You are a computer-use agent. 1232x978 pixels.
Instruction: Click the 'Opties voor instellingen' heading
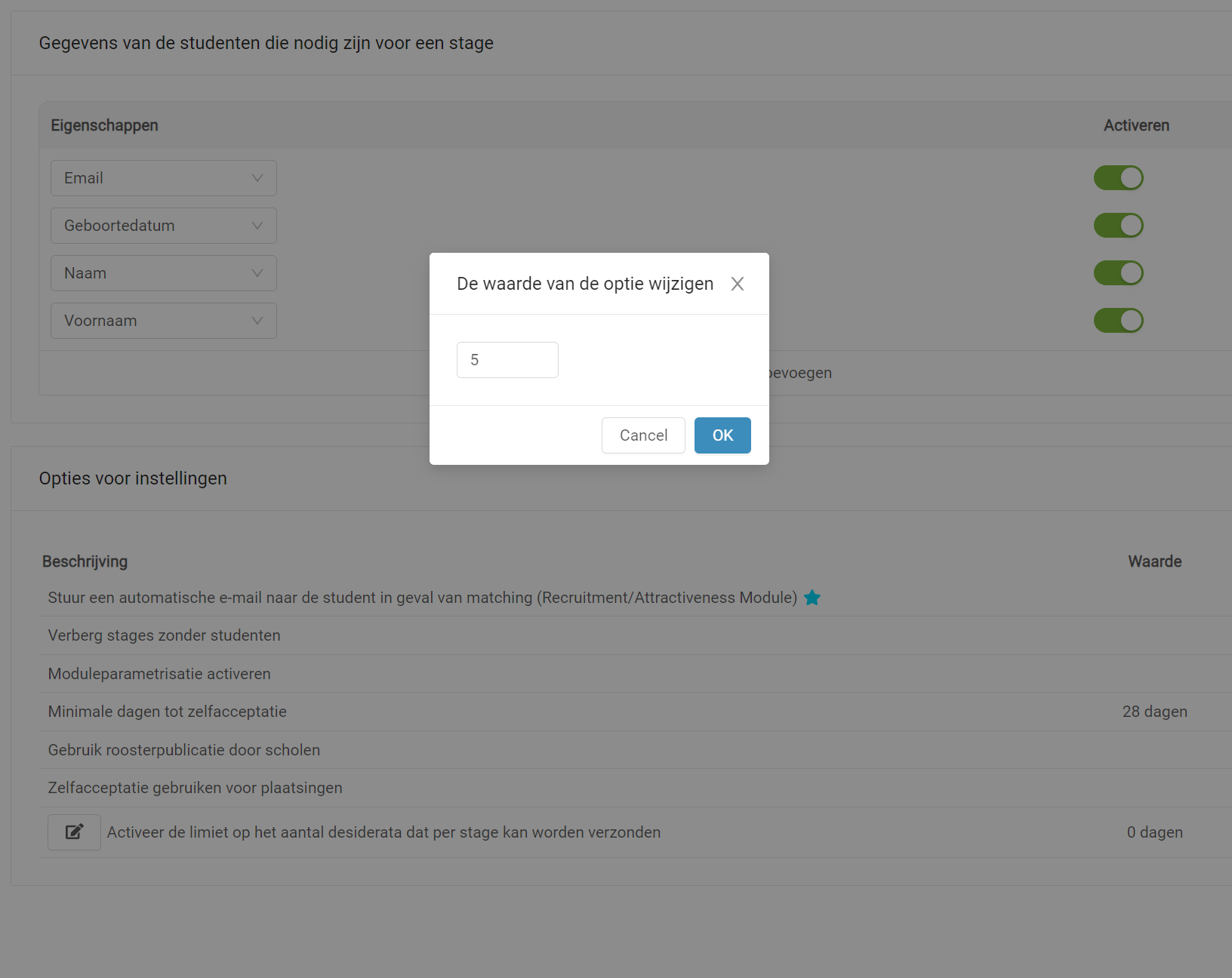pyautogui.click(x=133, y=478)
